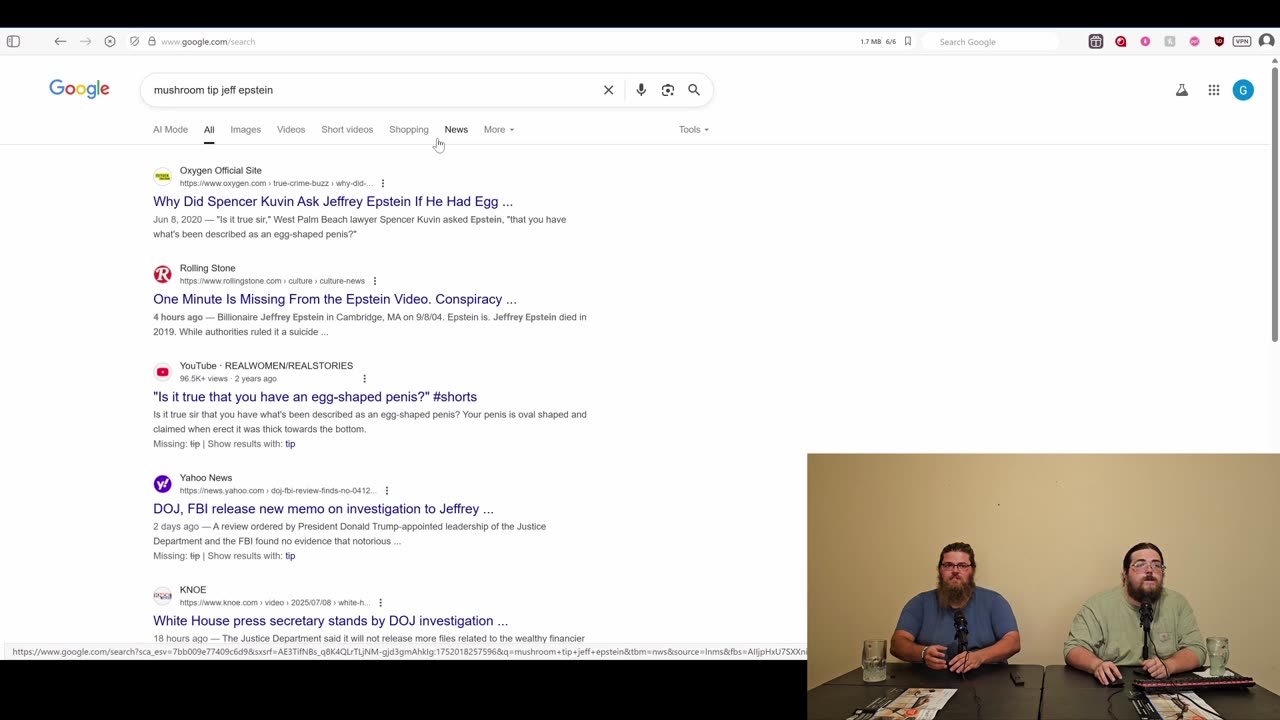Open Google Lens image search icon
This screenshot has height=720, width=1280.
point(668,90)
